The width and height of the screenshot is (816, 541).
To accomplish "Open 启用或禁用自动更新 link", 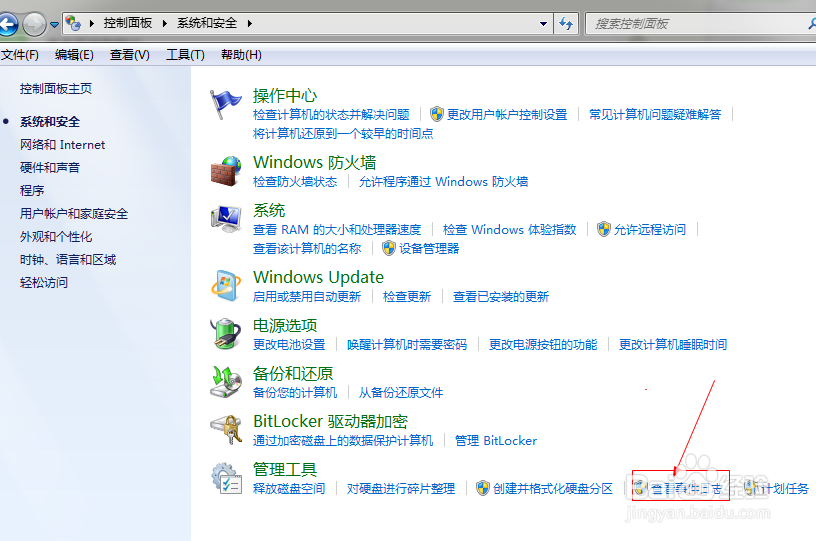I will coord(307,297).
